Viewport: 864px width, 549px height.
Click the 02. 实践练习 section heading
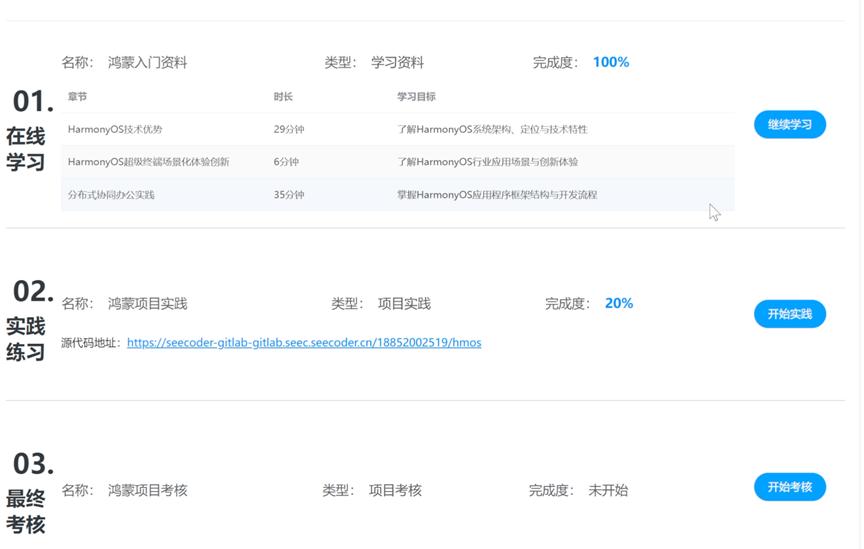(x=30, y=319)
